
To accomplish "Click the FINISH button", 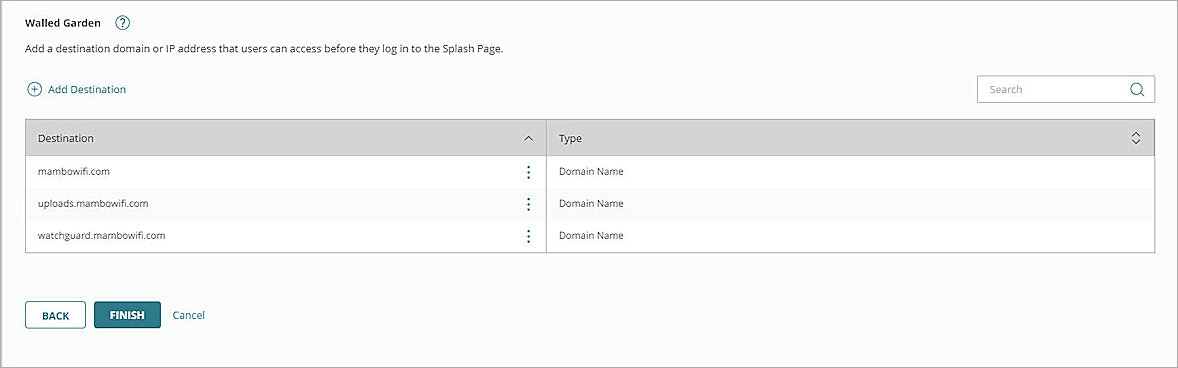I will 127,315.
